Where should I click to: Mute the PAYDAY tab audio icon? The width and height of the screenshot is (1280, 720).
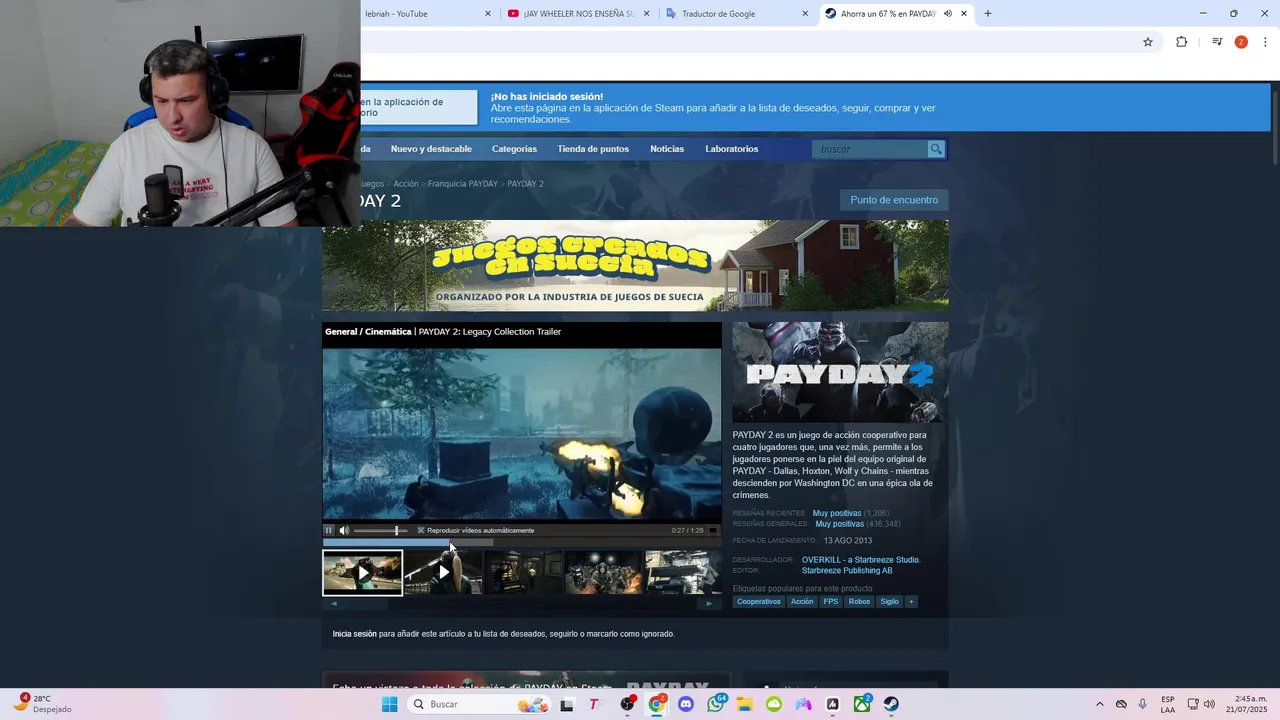(947, 14)
